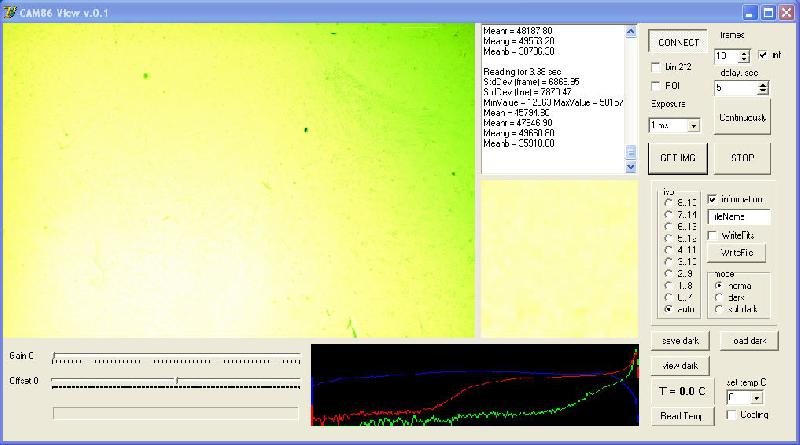The image size is (800, 445).
Task: Select the sub dark mode radio button
Action: 719,309
